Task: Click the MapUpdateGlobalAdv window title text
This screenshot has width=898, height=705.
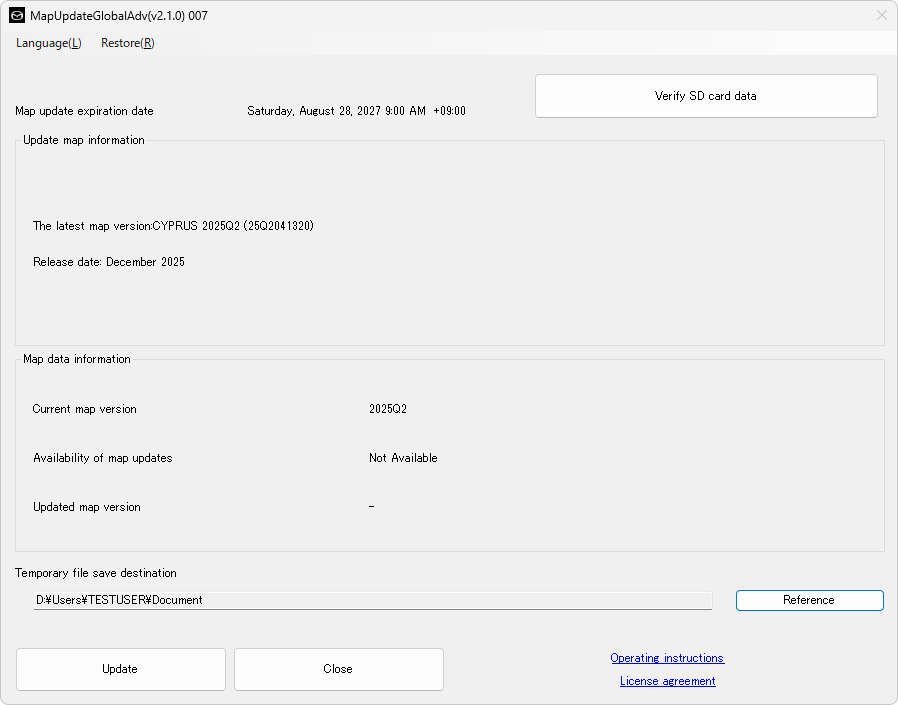Action: 119,16
